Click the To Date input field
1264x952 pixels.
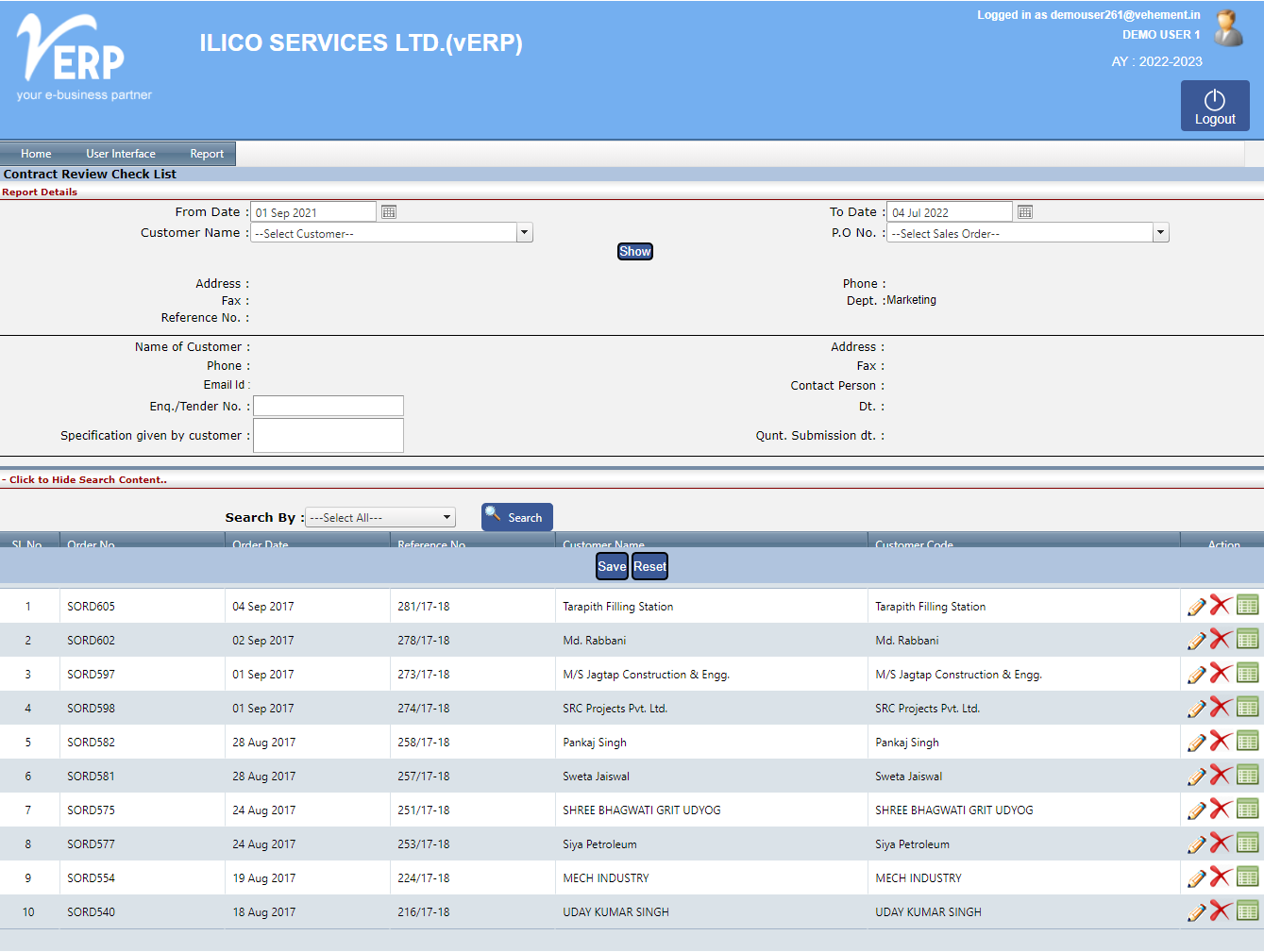coord(950,212)
